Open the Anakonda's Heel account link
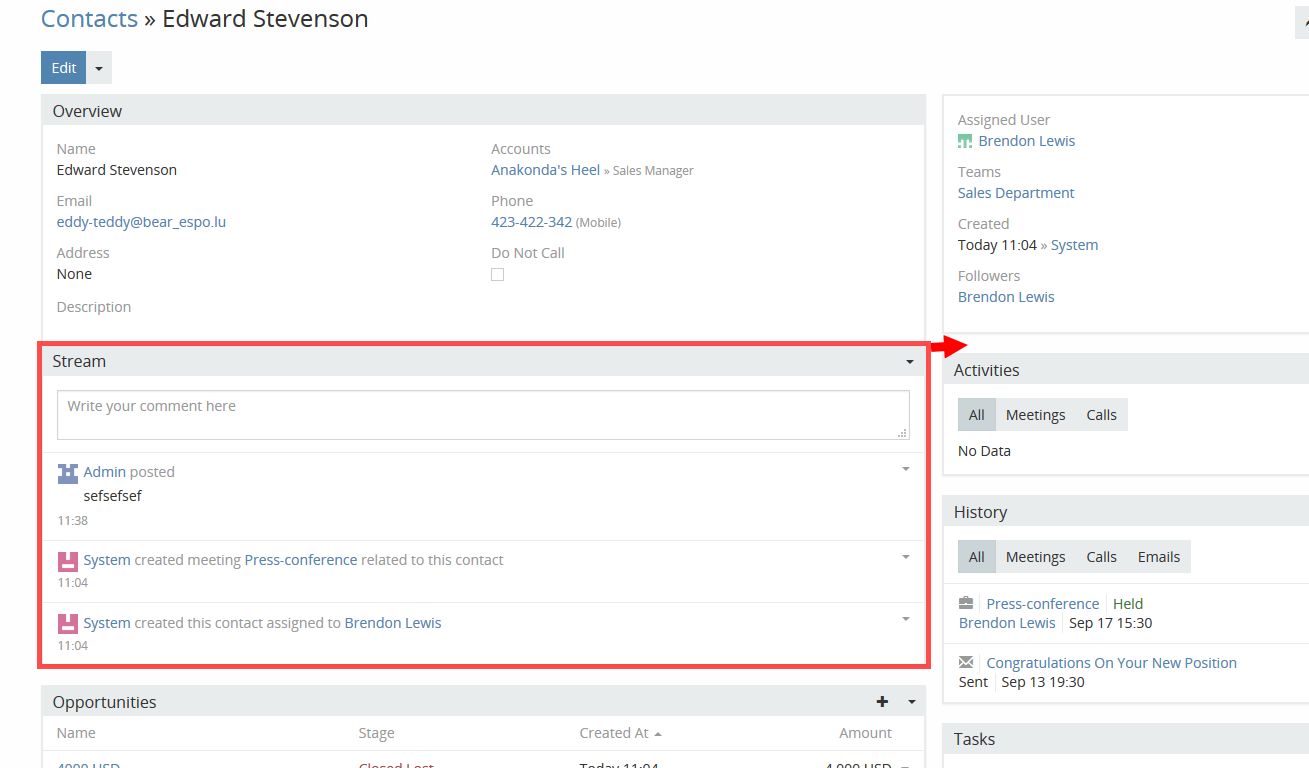 545,170
